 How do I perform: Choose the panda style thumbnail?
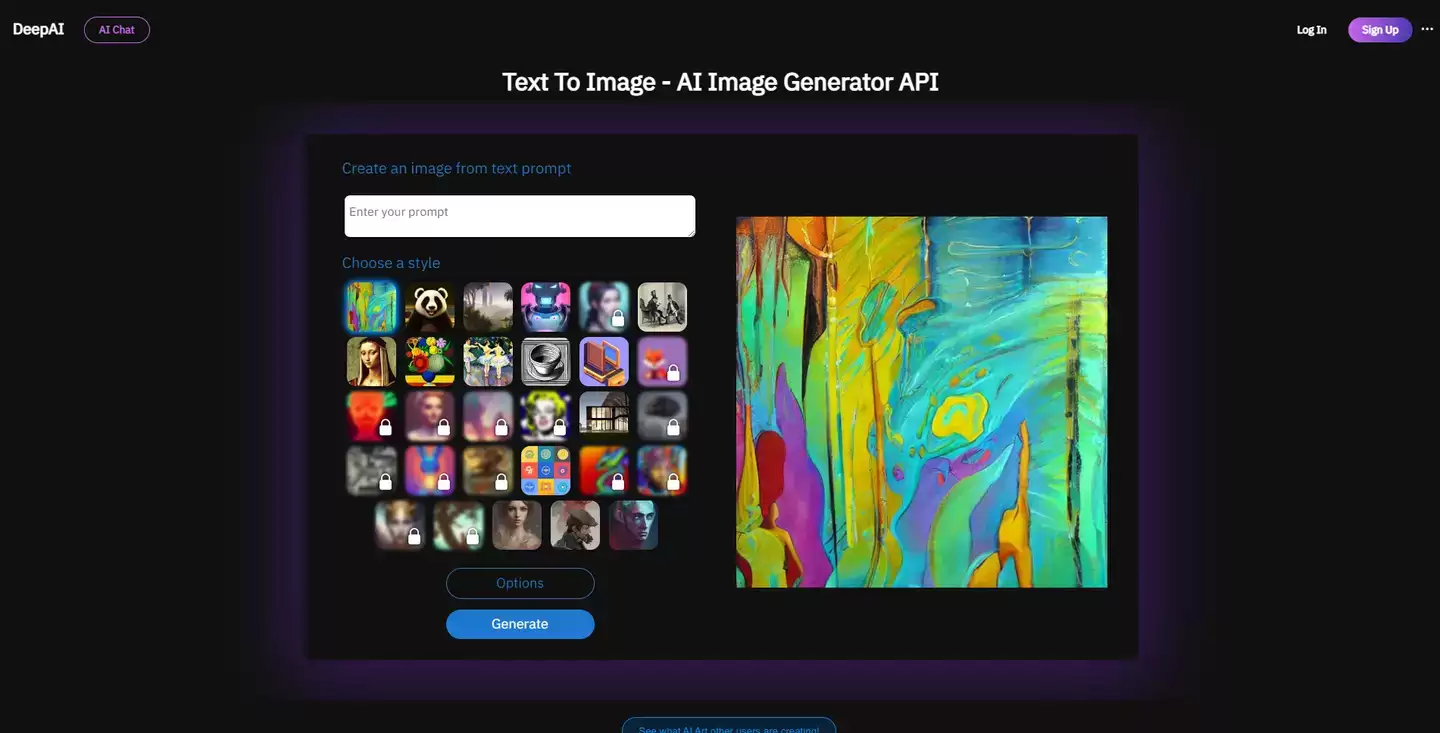[430, 306]
